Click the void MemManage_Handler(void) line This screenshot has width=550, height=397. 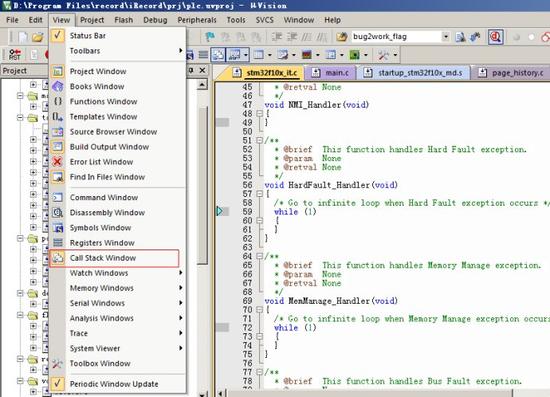click(x=331, y=301)
